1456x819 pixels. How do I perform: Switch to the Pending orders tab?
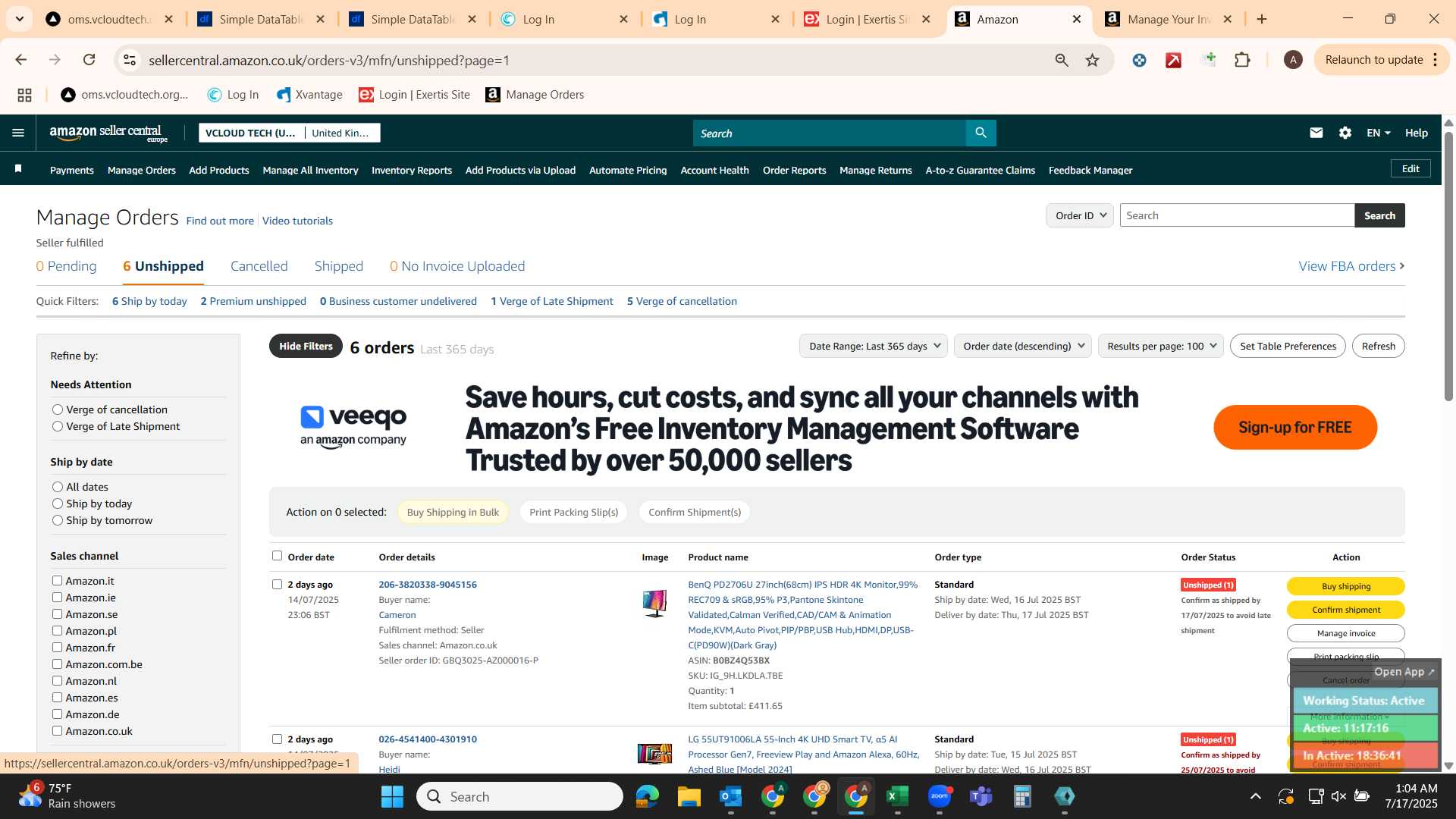pos(67,266)
